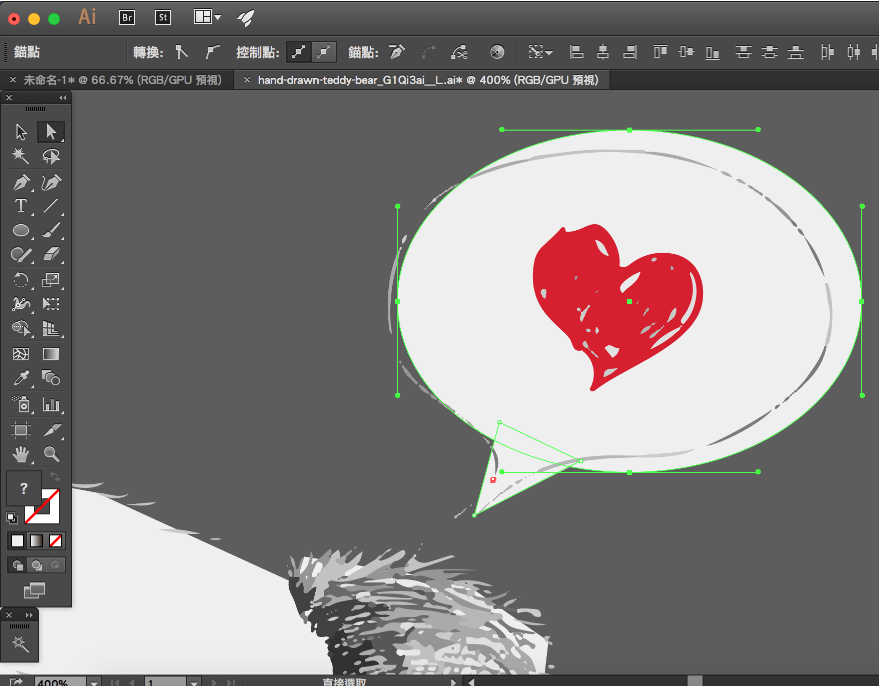Enable draw behind mode
The height and width of the screenshot is (686, 879).
coord(37,565)
